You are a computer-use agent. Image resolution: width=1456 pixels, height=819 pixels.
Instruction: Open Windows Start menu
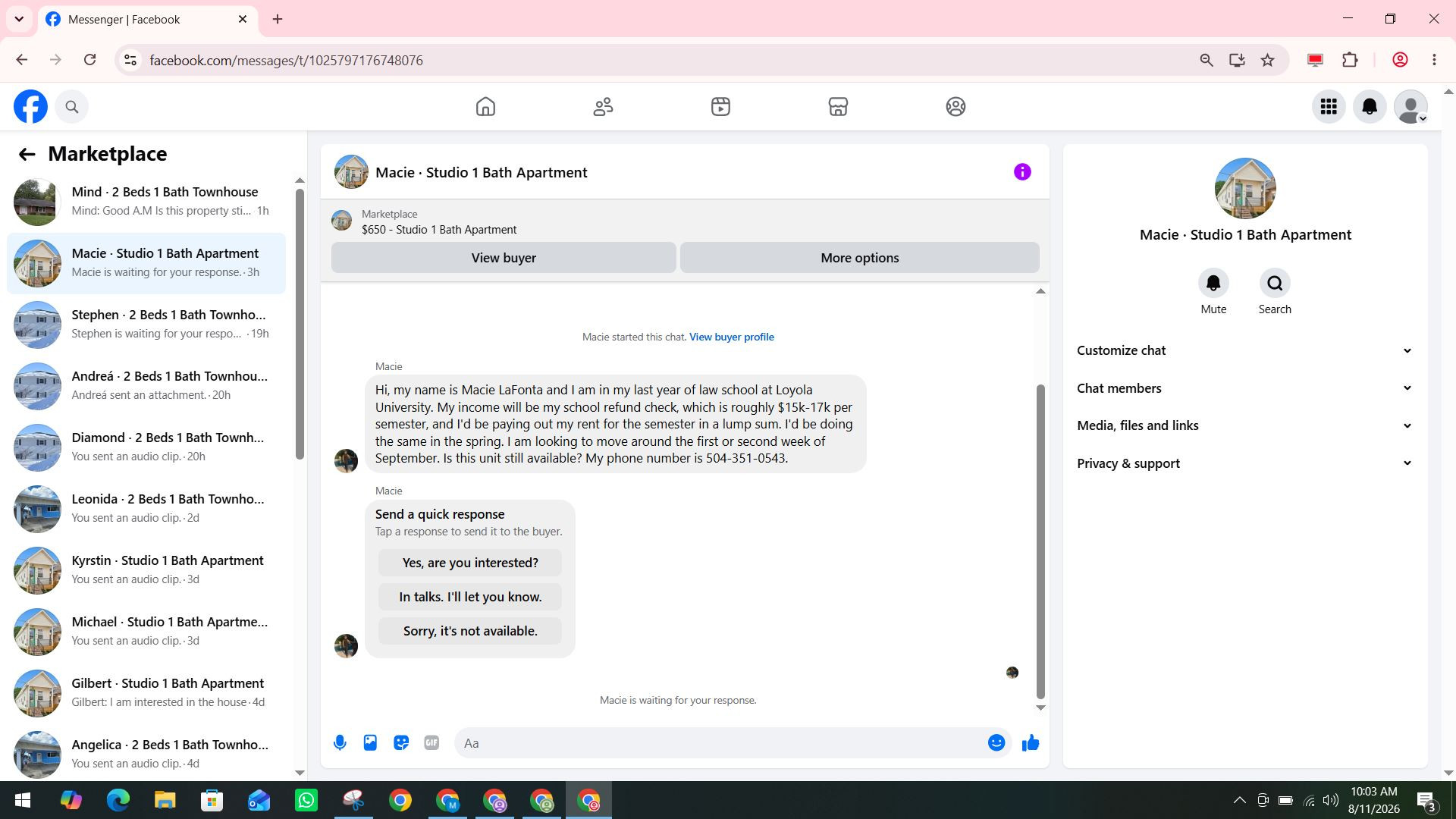click(23, 801)
